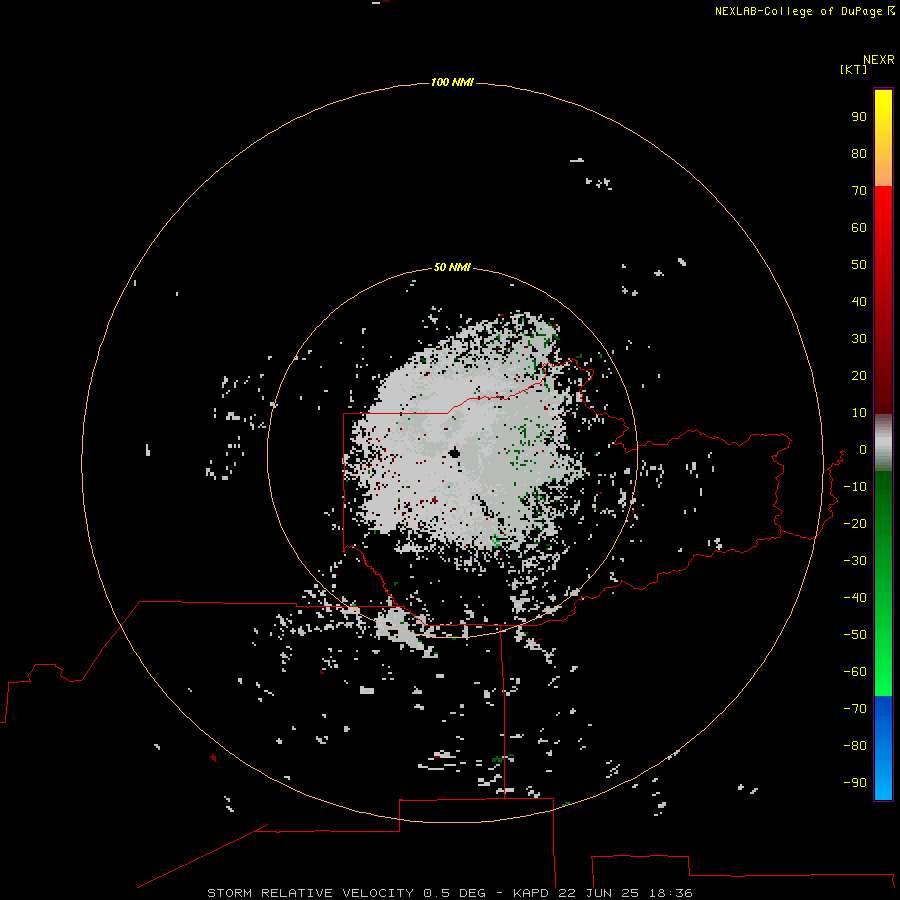Pick the yellow top of velocity color bar
This screenshot has width=900, height=900.
coord(883,109)
